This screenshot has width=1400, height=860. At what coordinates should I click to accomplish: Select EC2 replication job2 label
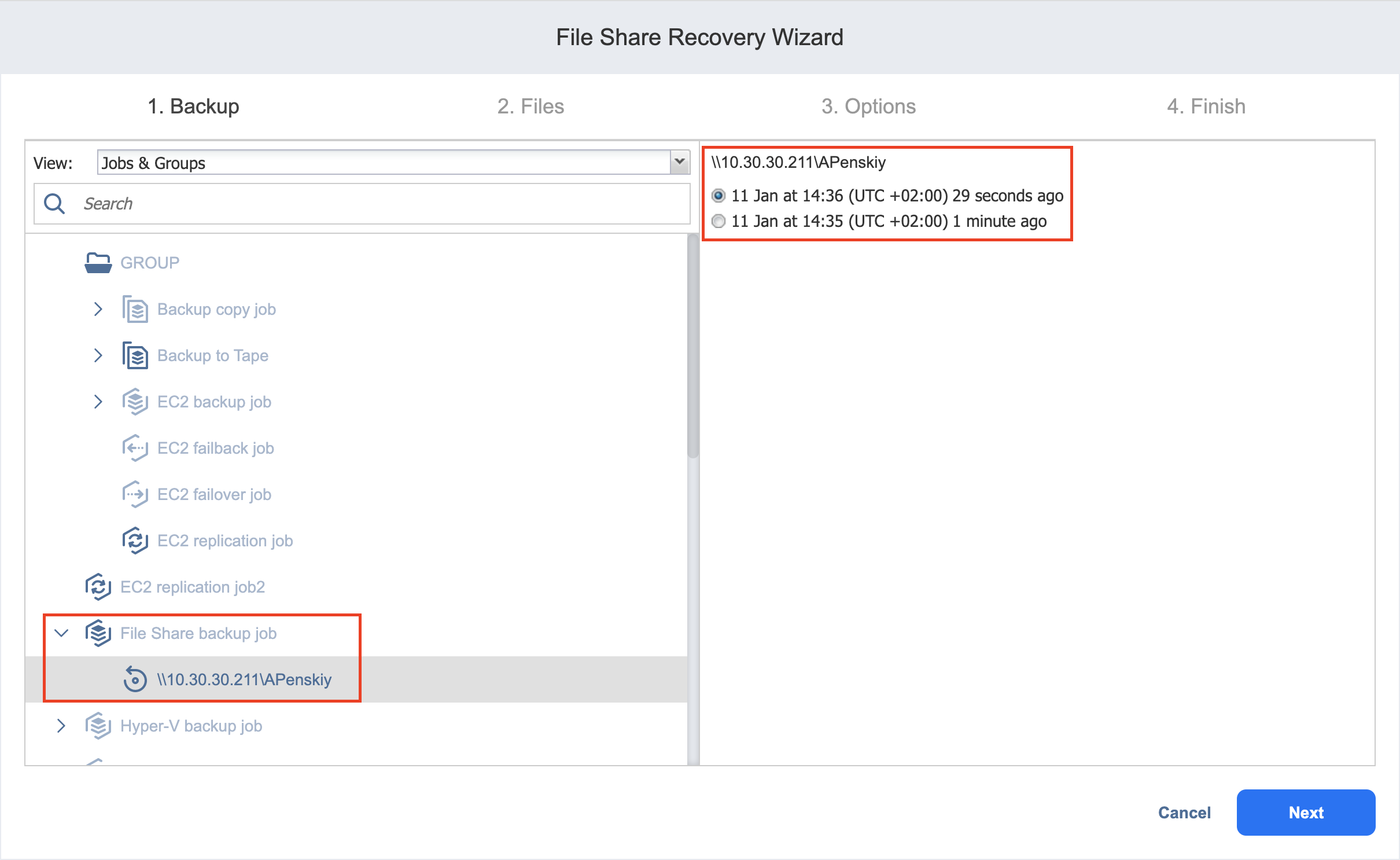pos(193,587)
